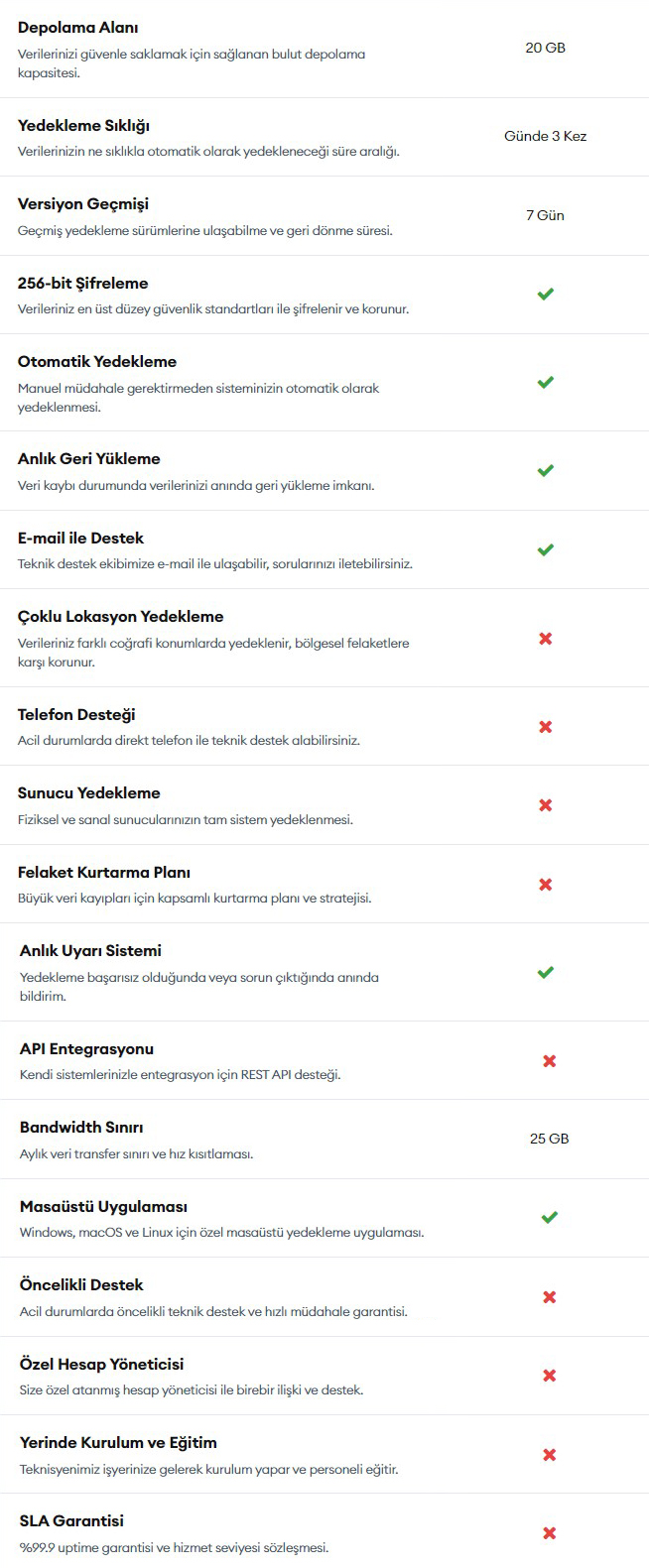The image size is (649, 1568).
Task: Click the 25 GB bandwidth limit value
Action: click(x=549, y=1139)
